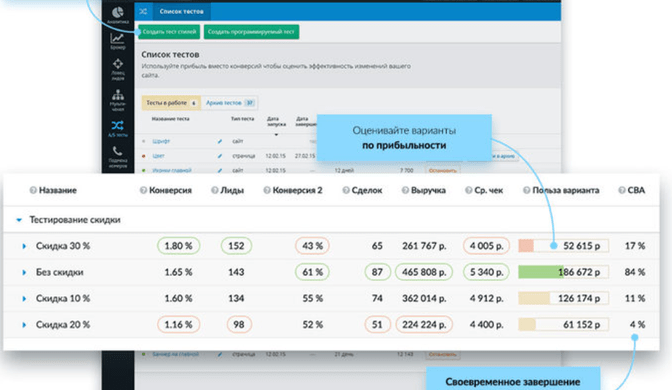Select the Тесты в работе tab

click(171, 103)
